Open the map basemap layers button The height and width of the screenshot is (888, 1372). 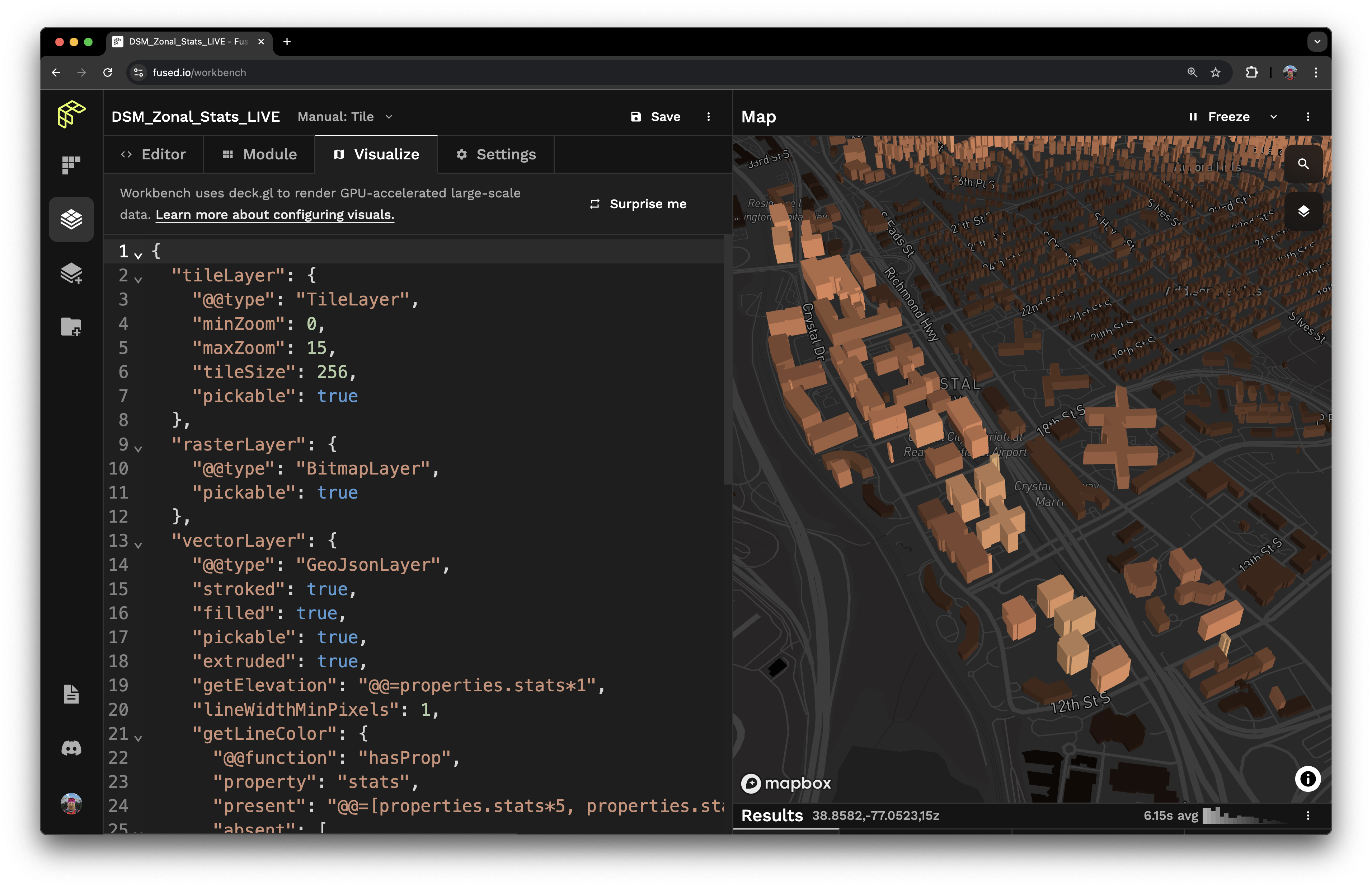pos(1303,212)
